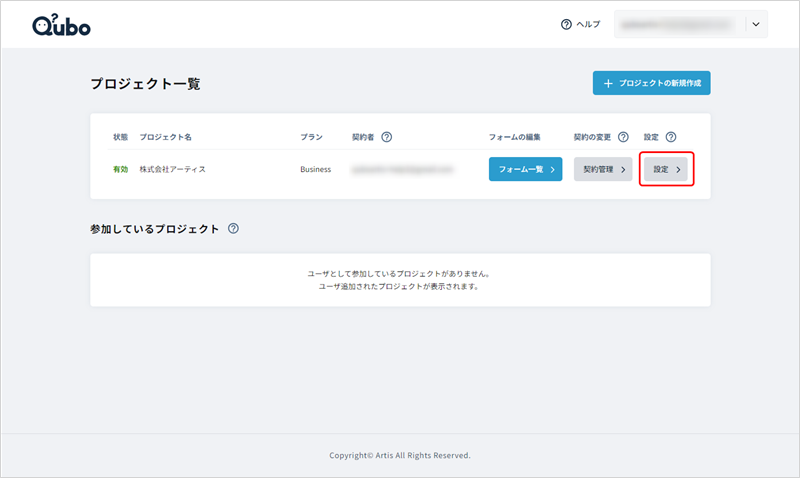Open the blurred account name selector
The height and width of the screenshot is (478, 800).
point(679,25)
